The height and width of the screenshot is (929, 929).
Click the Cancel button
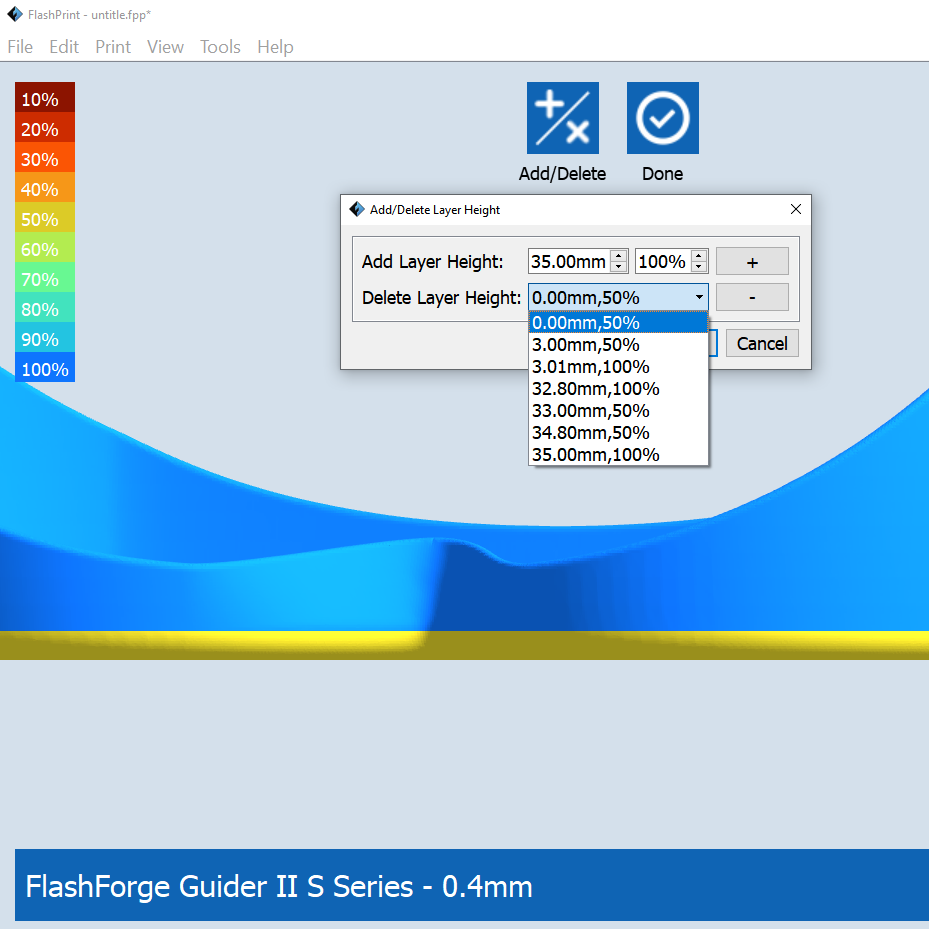762,343
